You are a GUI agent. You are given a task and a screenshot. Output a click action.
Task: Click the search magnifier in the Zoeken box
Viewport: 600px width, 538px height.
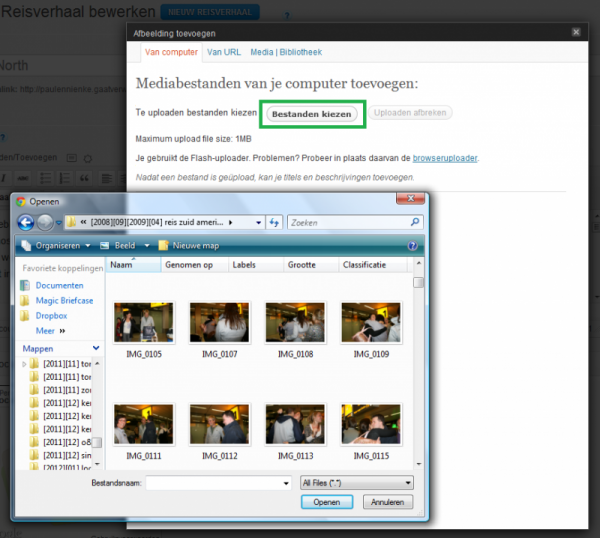tap(415, 222)
